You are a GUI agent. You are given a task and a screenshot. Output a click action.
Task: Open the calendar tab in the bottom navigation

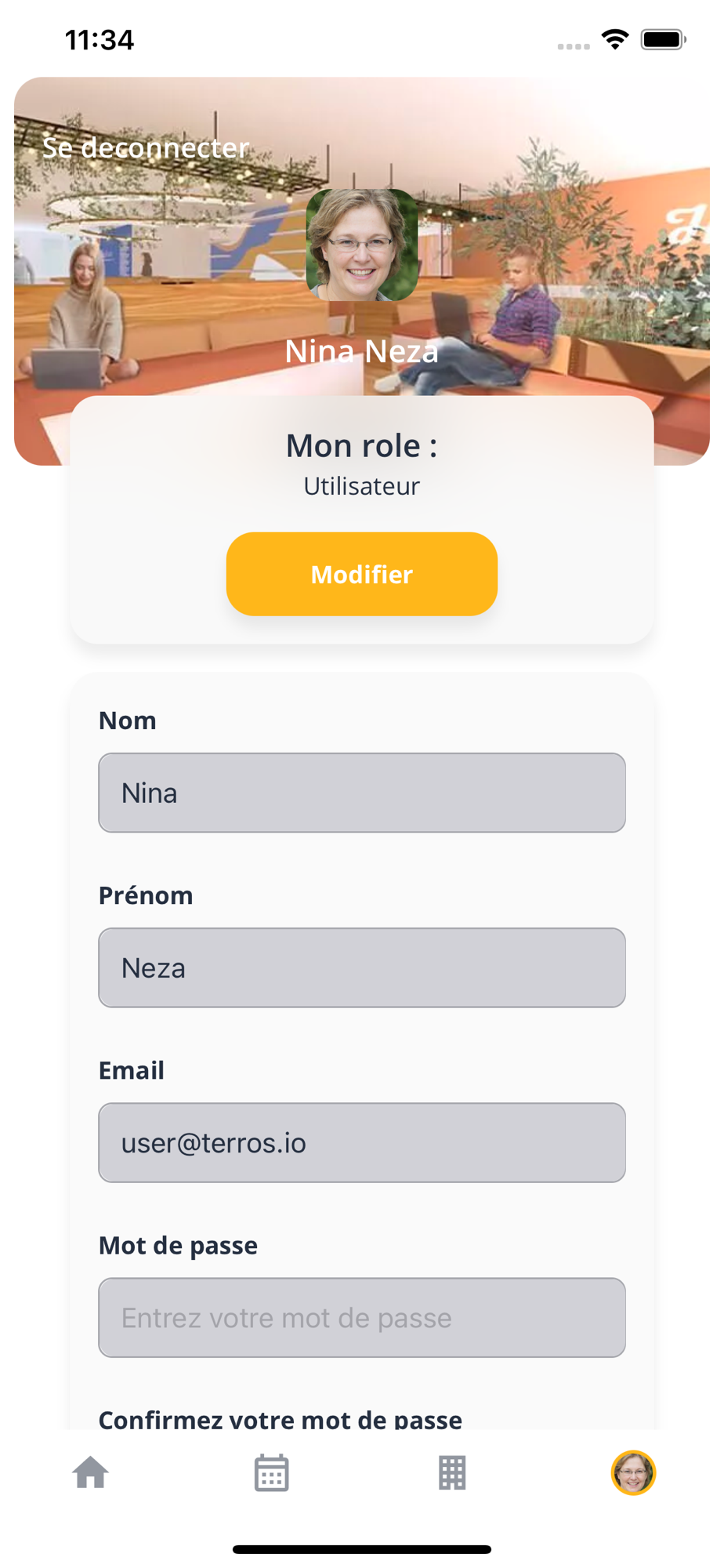271,1472
